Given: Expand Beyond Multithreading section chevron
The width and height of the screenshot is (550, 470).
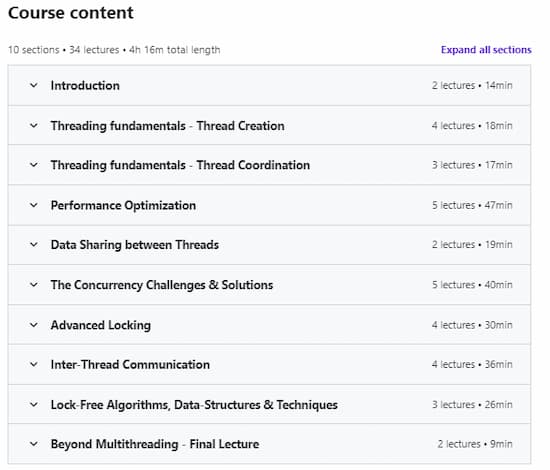Looking at the screenshot, I should click(x=34, y=444).
